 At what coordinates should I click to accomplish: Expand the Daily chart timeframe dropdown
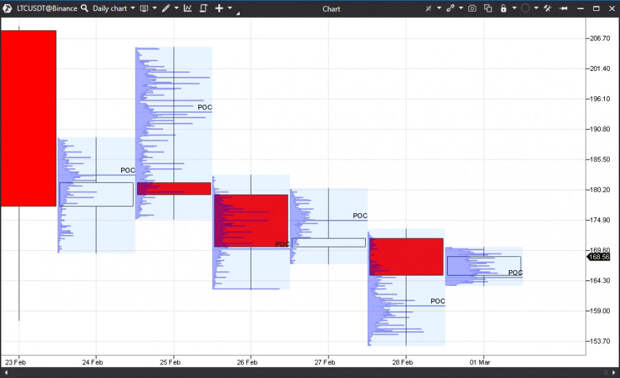point(132,8)
